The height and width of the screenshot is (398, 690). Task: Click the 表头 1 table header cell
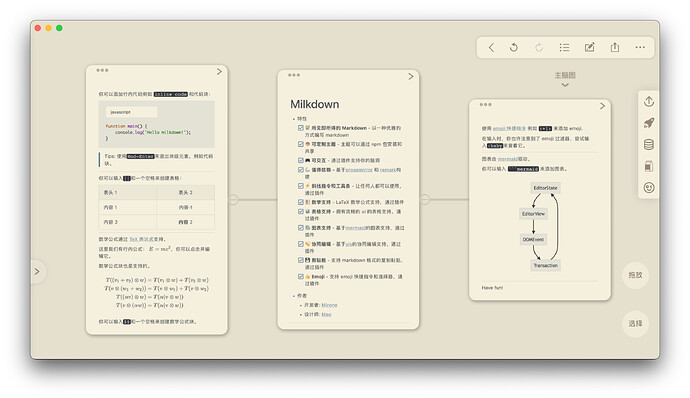pos(128,192)
